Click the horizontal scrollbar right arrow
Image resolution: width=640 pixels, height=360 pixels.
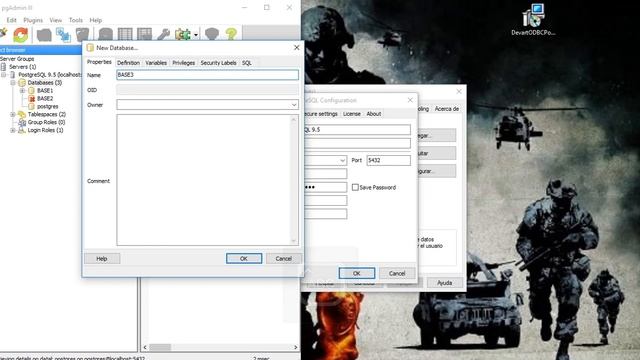pyautogui.click(x=296, y=347)
